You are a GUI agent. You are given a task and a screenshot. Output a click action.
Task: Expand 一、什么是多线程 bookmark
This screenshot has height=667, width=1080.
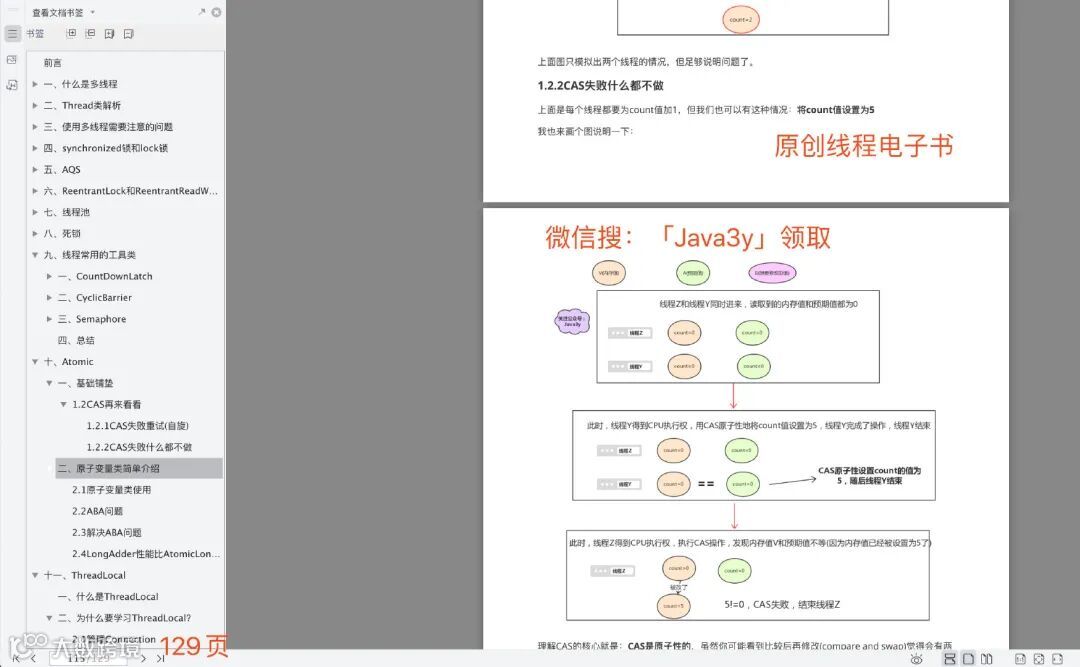[35, 84]
